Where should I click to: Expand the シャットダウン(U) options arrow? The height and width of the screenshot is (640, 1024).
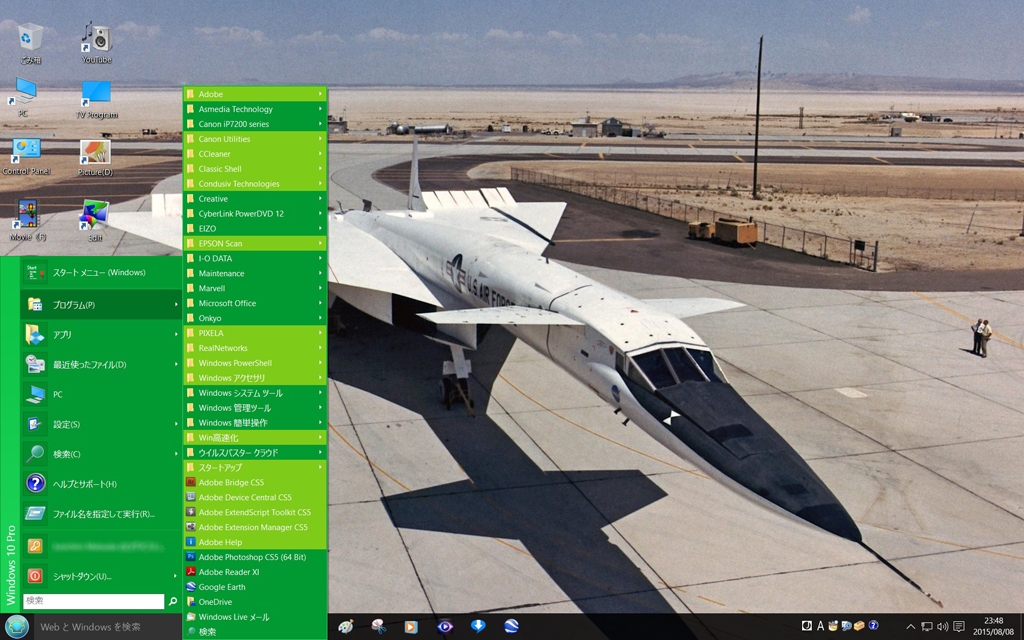[175, 576]
